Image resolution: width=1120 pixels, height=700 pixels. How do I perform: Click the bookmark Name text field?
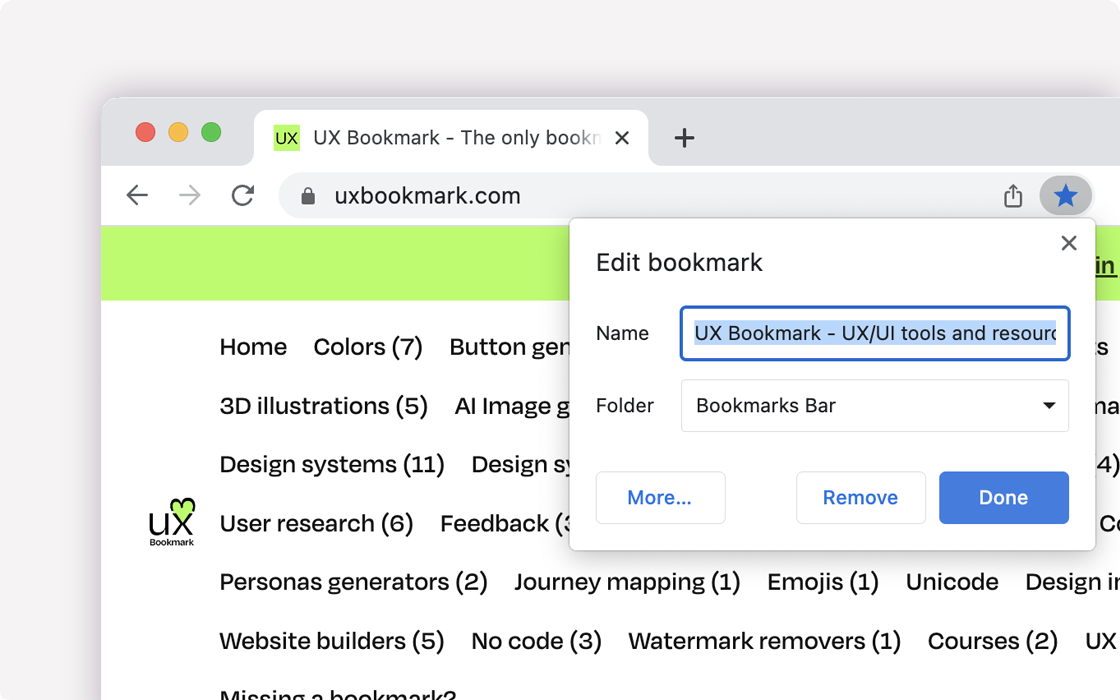(874, 334)
